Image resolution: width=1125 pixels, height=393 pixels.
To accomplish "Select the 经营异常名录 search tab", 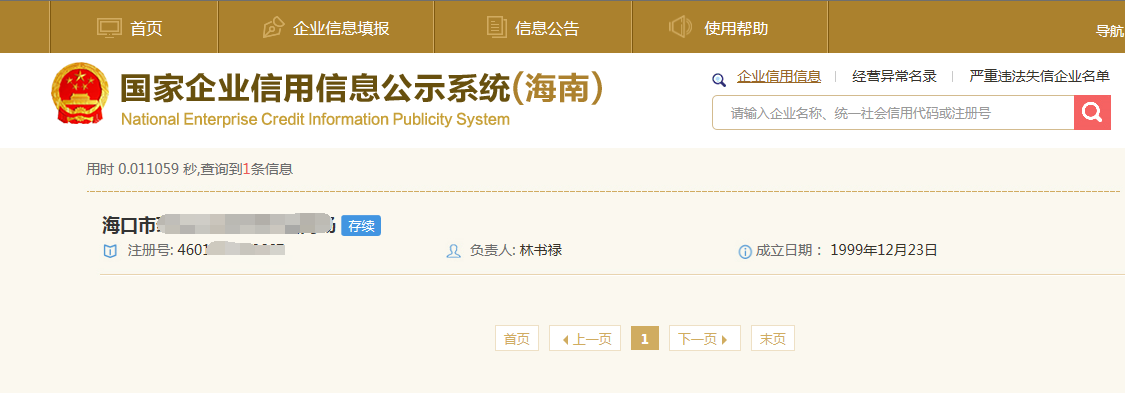I will [x=894, y=77].
